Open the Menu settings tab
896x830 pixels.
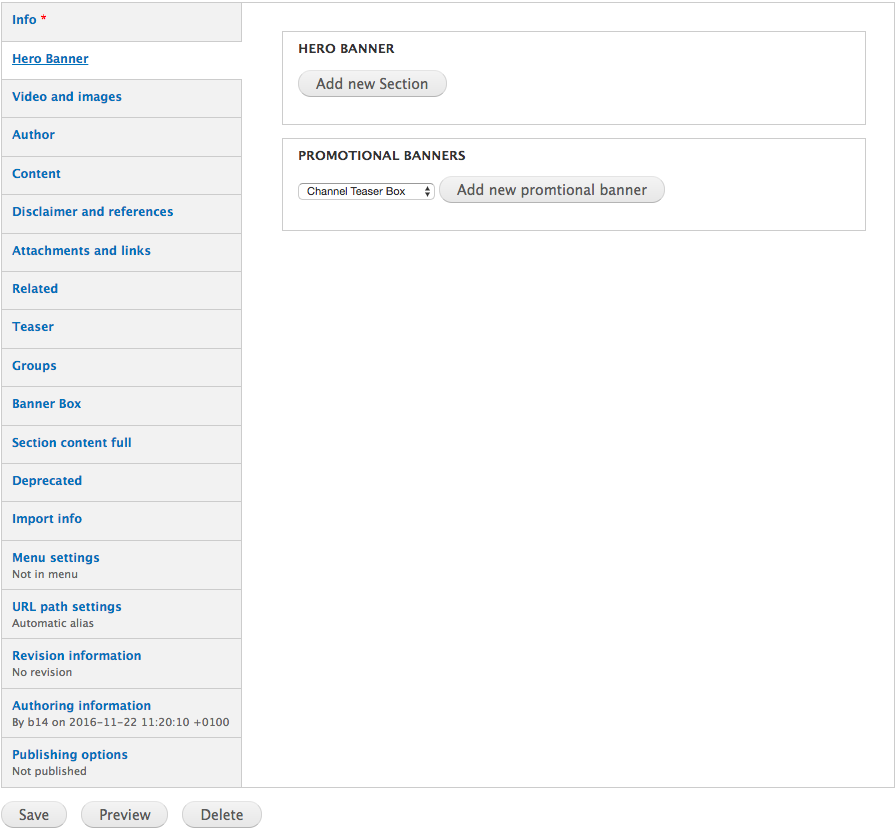pos(56,558)
